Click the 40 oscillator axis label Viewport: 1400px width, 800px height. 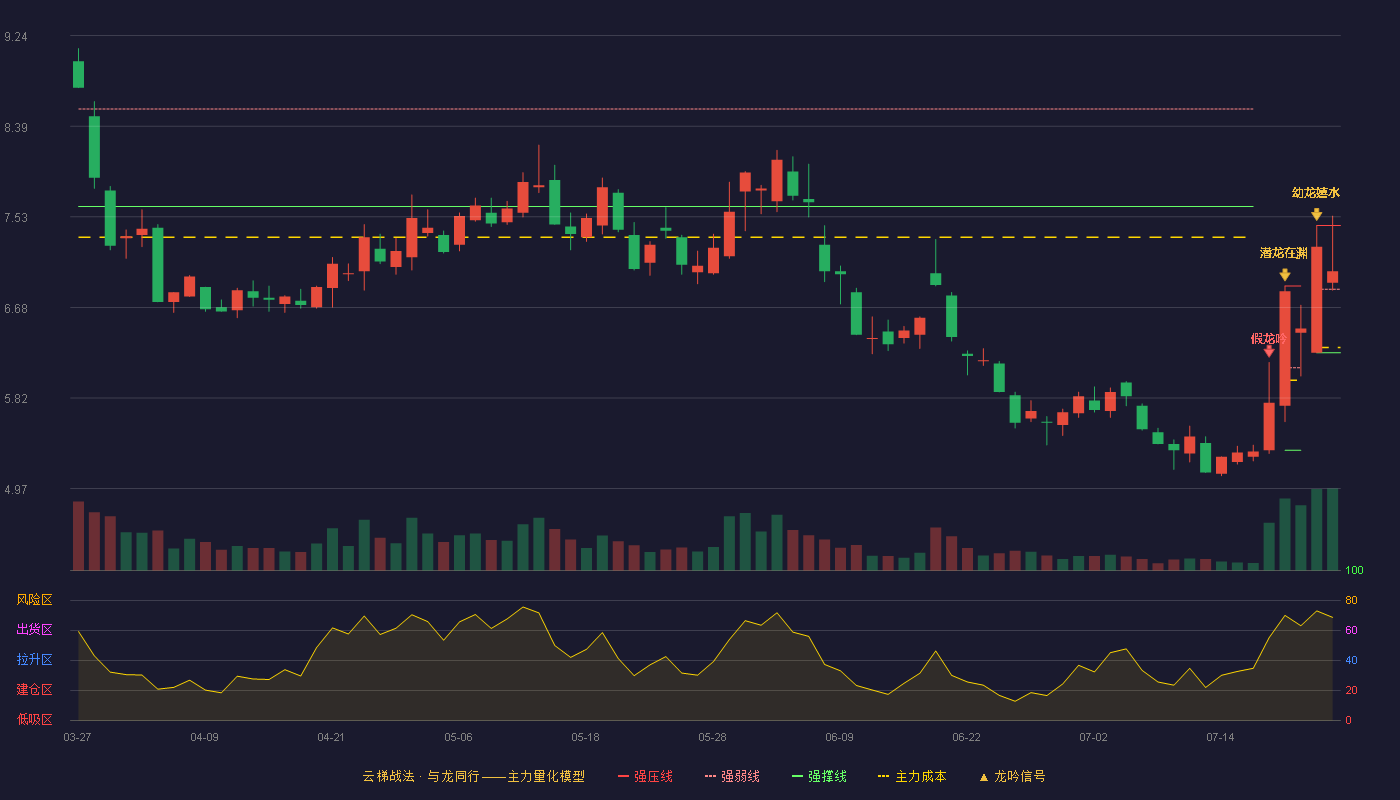point(1351,660)
